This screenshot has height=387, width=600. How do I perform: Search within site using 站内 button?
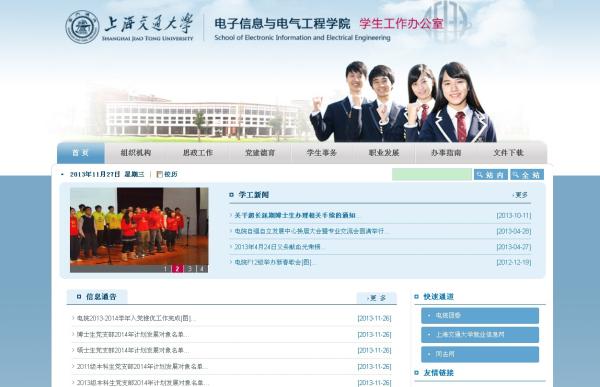click(x=491, y=175)
